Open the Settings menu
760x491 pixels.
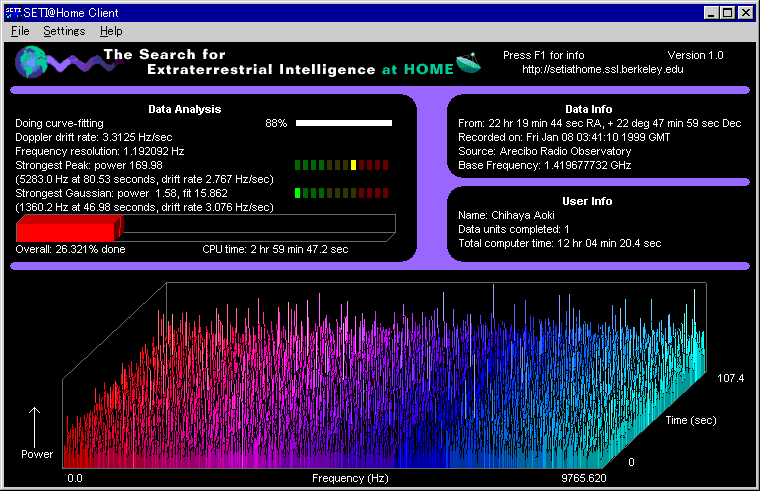(x=64, y=31)
